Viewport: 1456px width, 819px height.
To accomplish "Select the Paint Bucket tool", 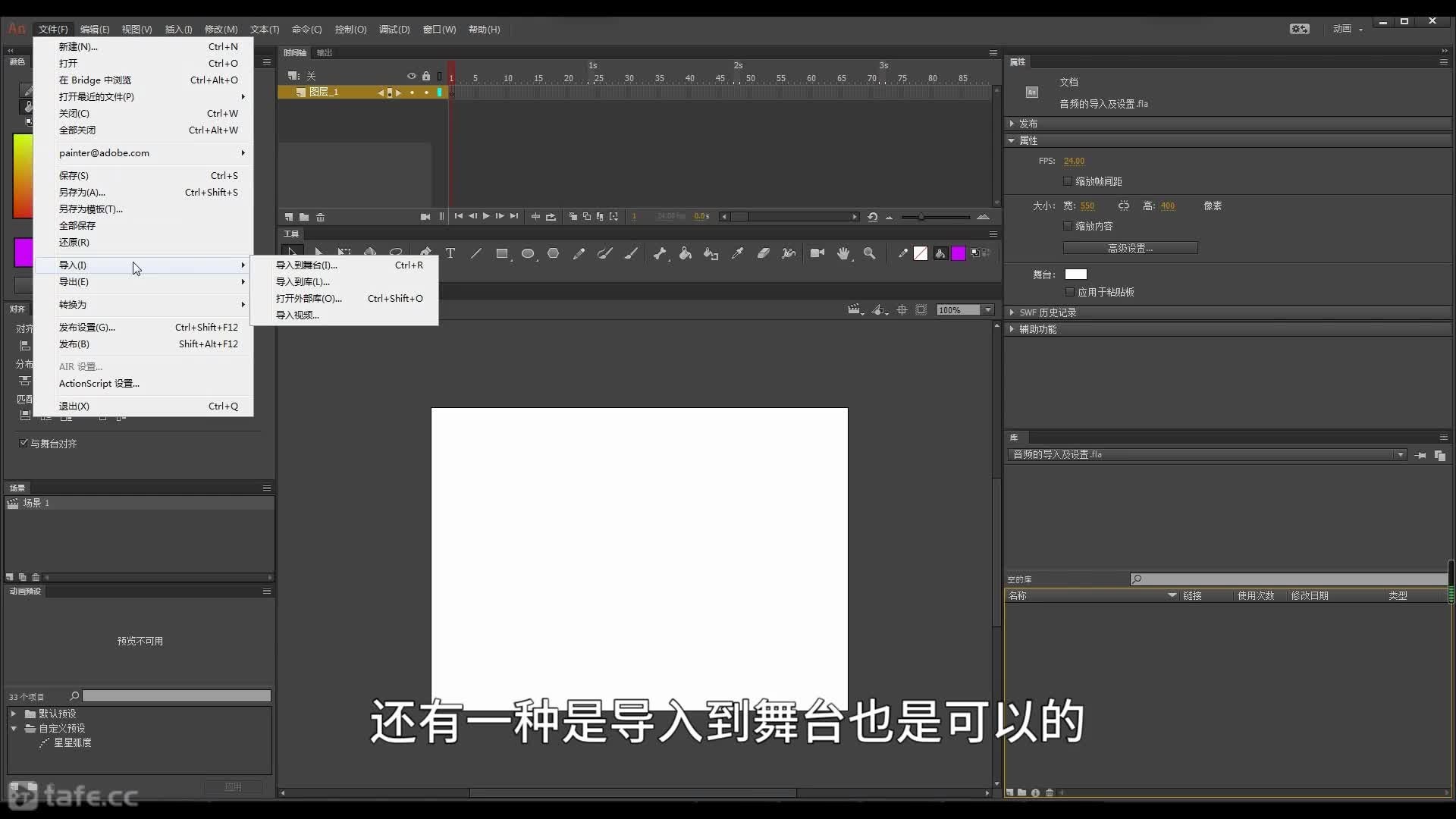I will pos(686,253).
